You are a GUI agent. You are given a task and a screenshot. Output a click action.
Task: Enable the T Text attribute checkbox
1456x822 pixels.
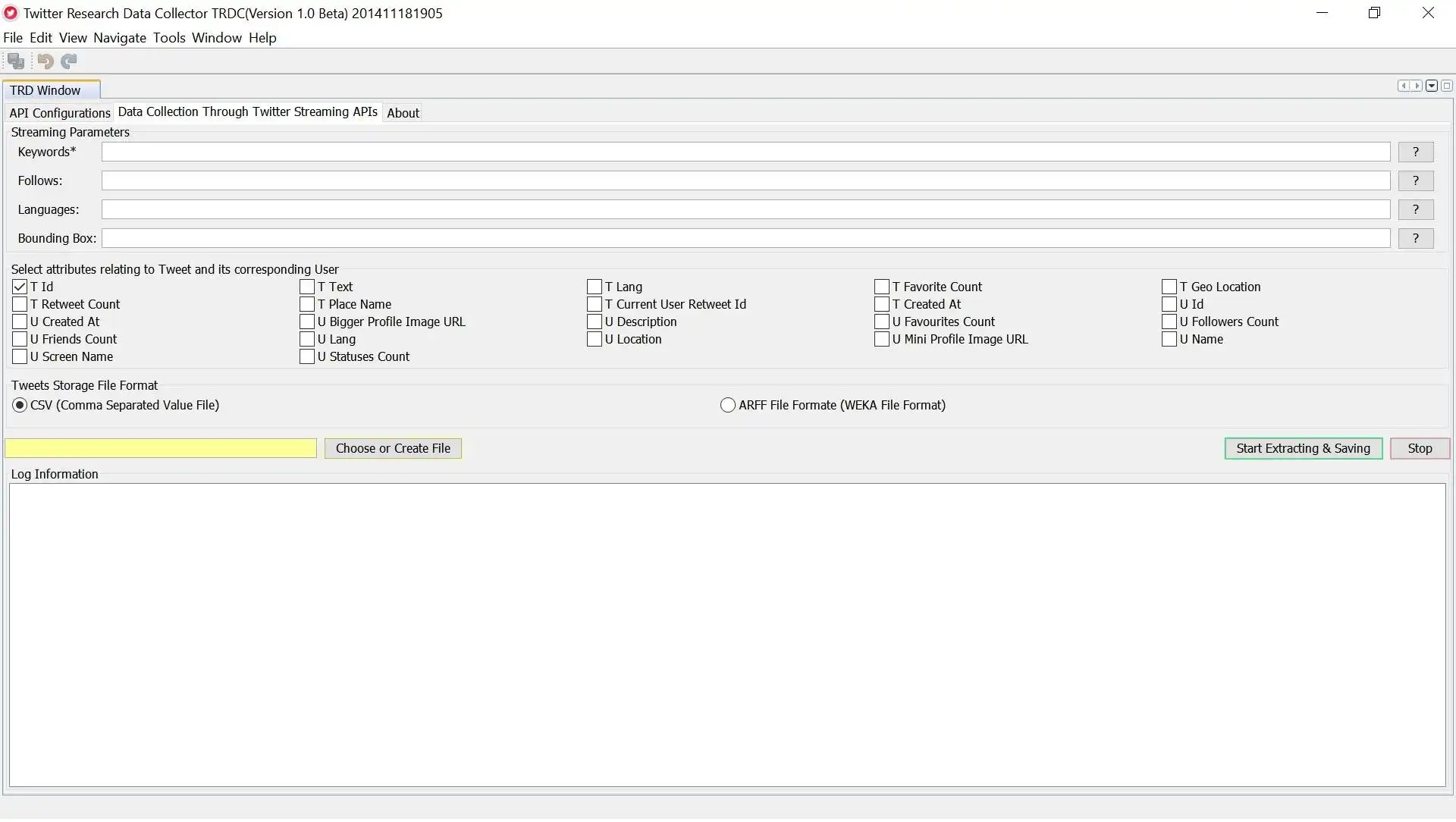pyautogui.click(x=306, y=286)
